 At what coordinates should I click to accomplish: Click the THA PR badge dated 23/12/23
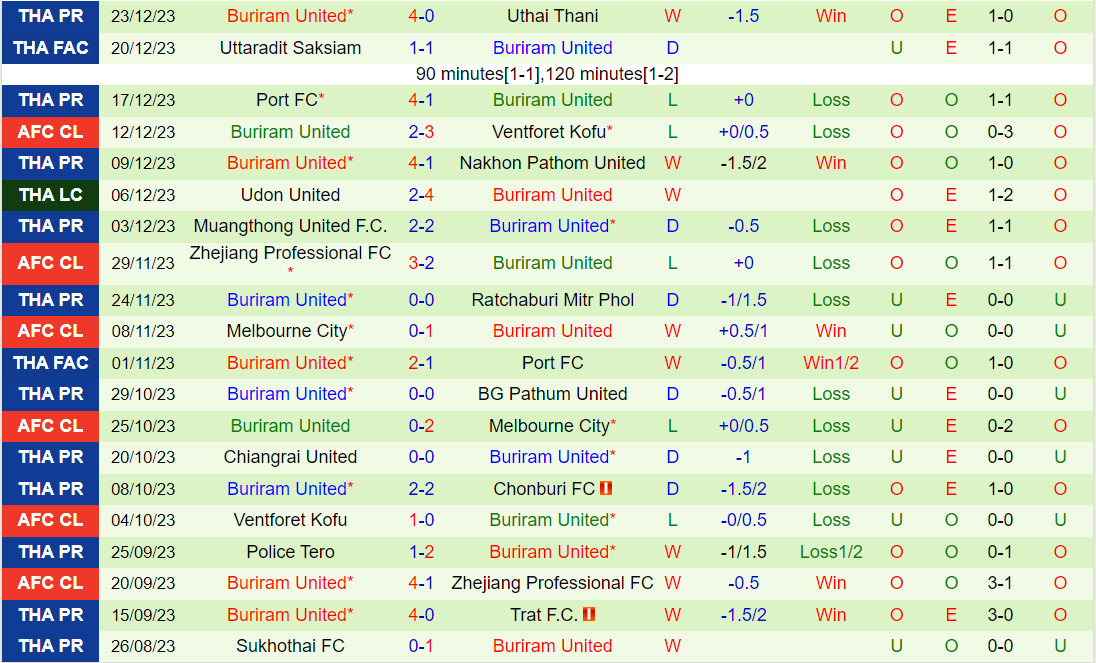50,16
